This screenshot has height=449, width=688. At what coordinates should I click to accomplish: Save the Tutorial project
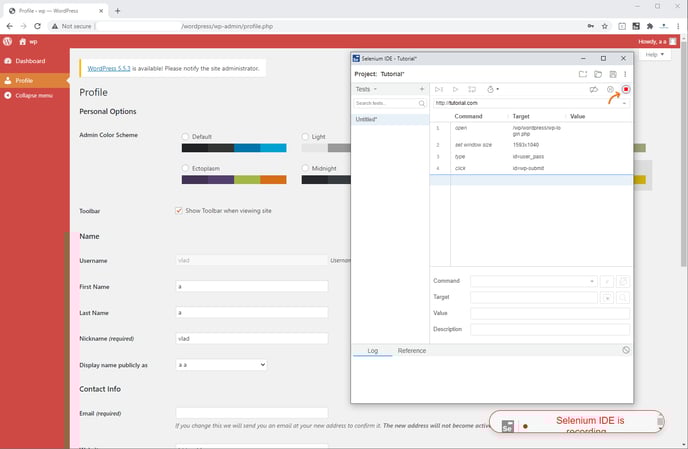tap(613, 74)
